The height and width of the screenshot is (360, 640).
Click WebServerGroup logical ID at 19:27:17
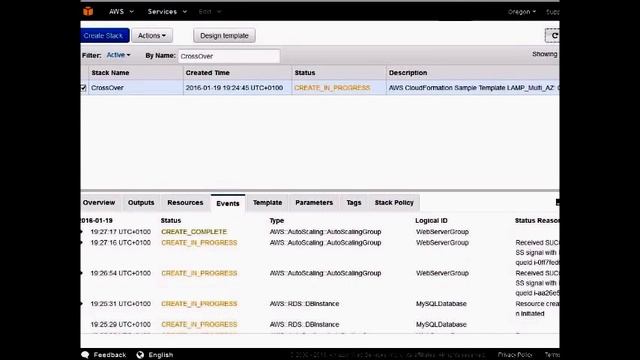[442, 232]
